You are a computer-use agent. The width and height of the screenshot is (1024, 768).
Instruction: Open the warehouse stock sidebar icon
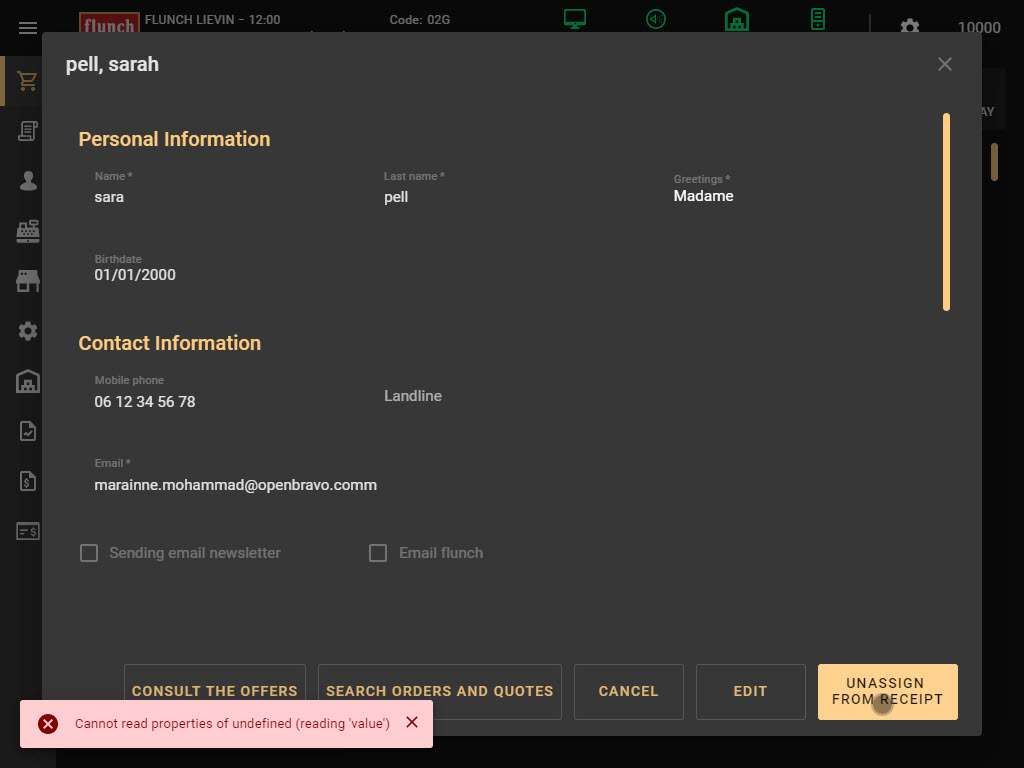pos(27,381)
